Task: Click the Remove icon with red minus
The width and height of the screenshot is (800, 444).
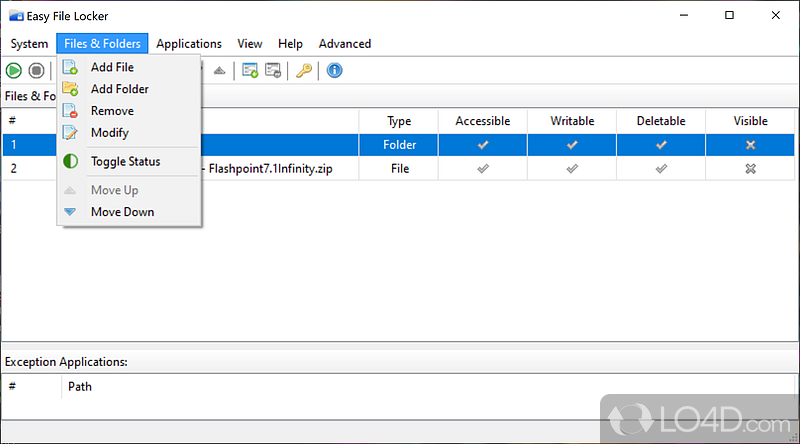Action: 70,111
